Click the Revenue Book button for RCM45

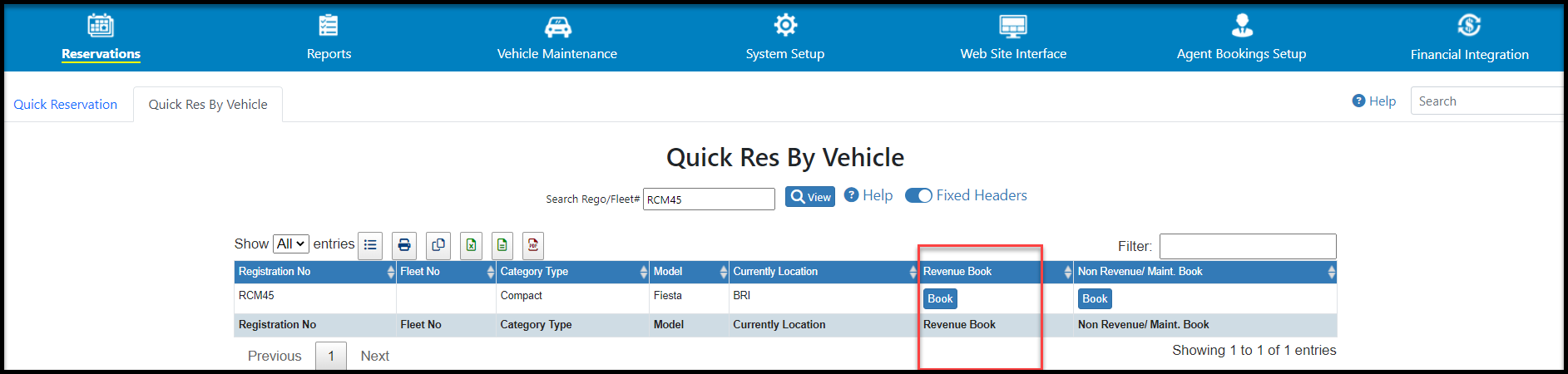point(940,298)
